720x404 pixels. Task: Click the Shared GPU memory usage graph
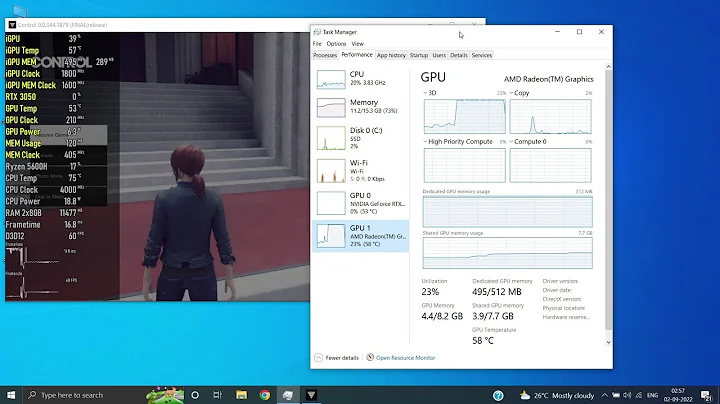coord(507,253)
